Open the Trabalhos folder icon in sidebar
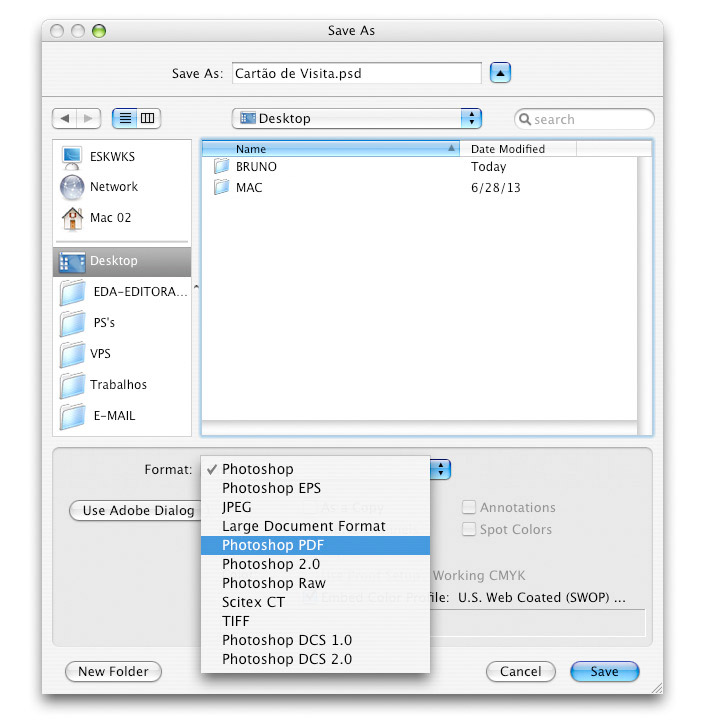Viewport: 710px width, 728px height. tap(72, 385)
